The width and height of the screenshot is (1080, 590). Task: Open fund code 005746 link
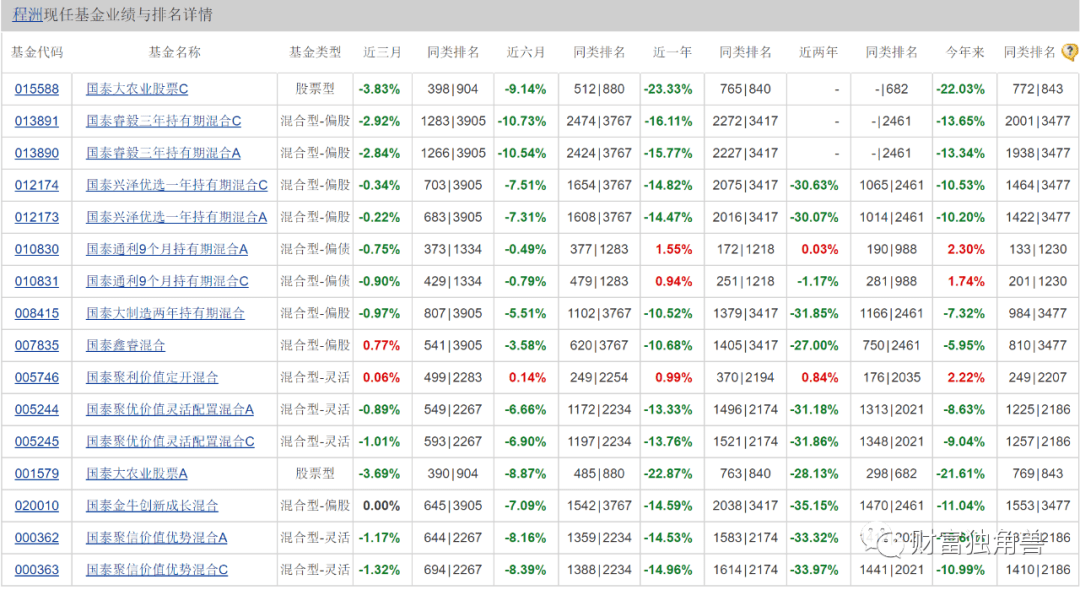(x=37, y=377)
